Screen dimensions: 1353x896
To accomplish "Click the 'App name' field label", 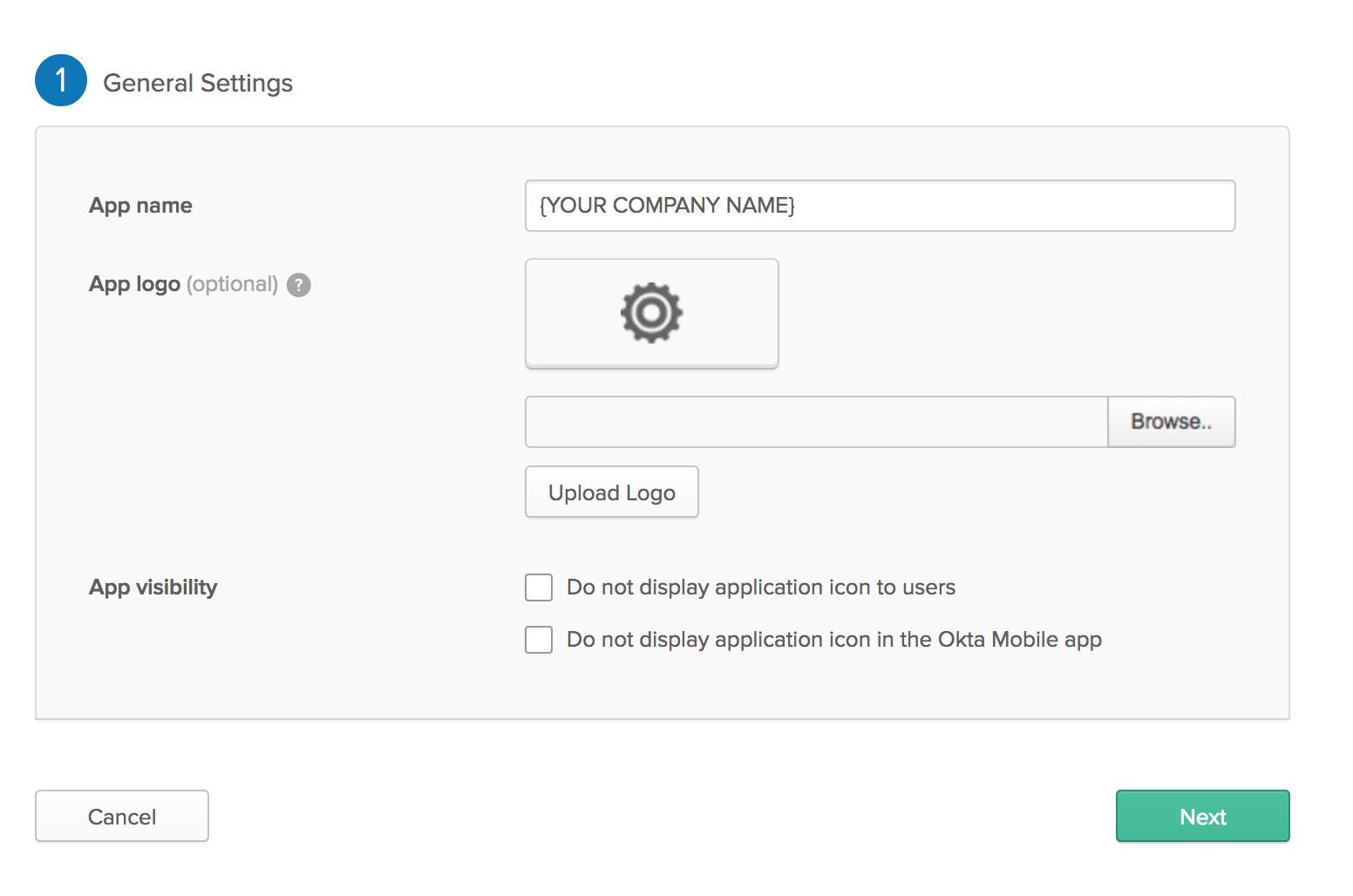I will coord(140,206).
